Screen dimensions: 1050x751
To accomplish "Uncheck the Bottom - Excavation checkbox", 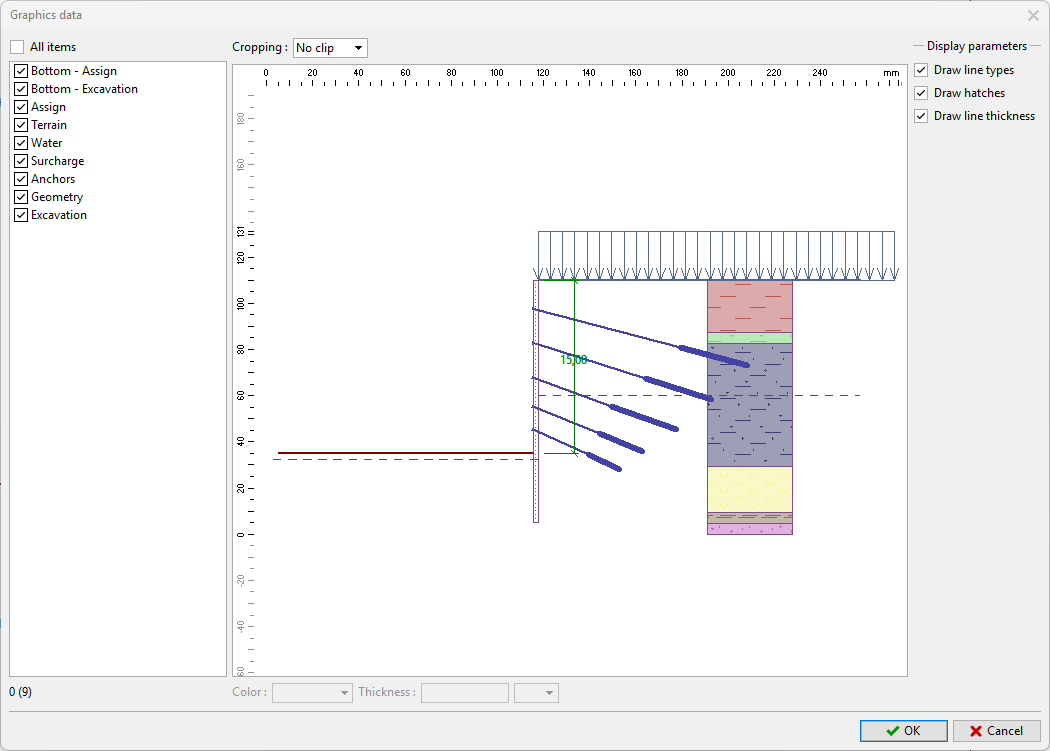I will click(x=21, y=89).
